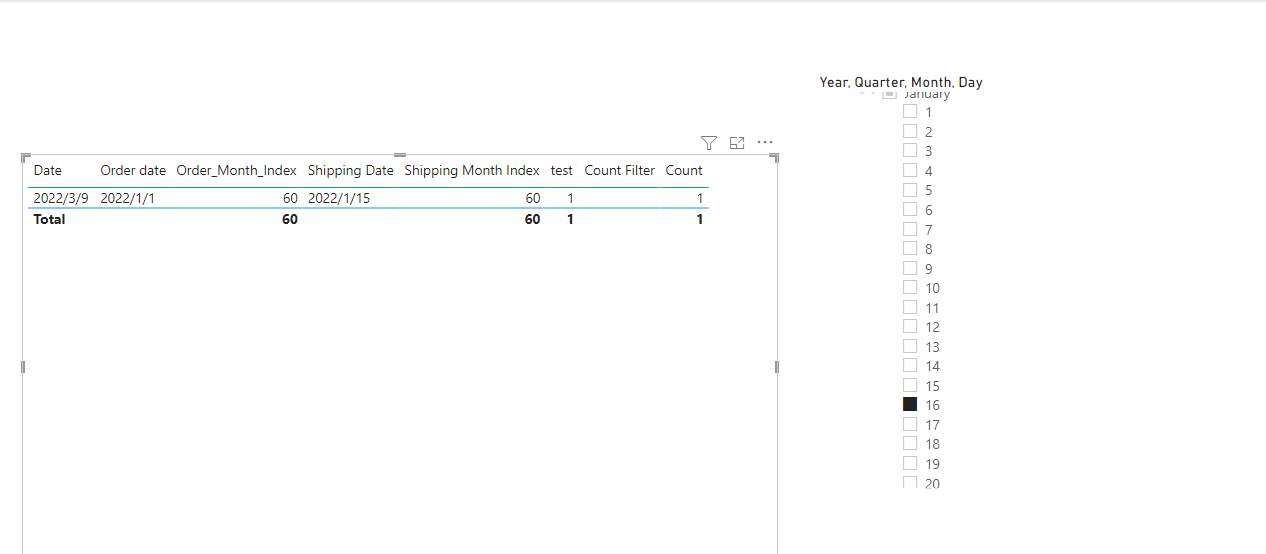Sort by the Shipping Date column header
Viewport: 1266px width, 554px height.
(351, 171)
